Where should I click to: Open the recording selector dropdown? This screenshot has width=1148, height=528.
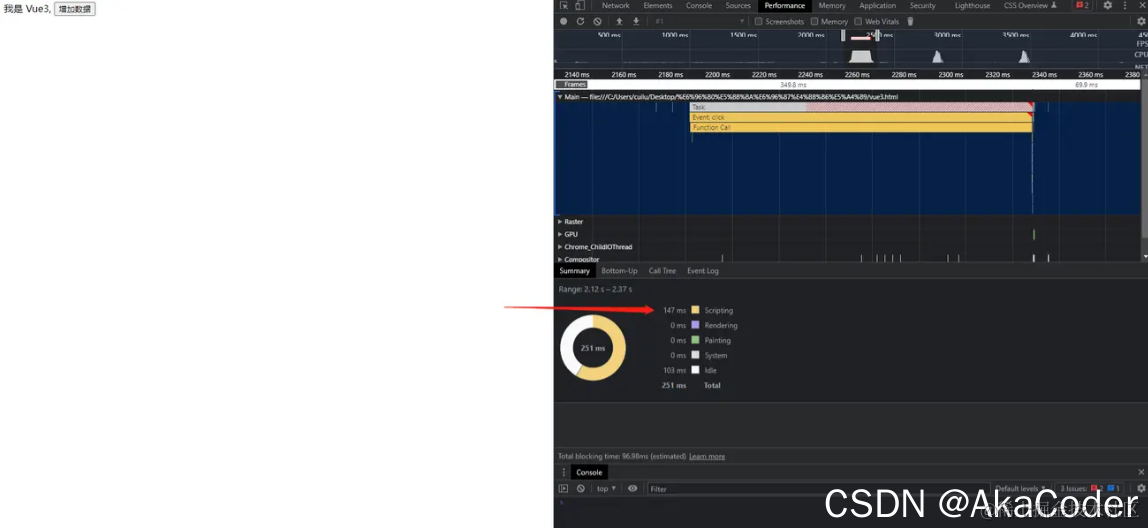(x=699, y=21)
